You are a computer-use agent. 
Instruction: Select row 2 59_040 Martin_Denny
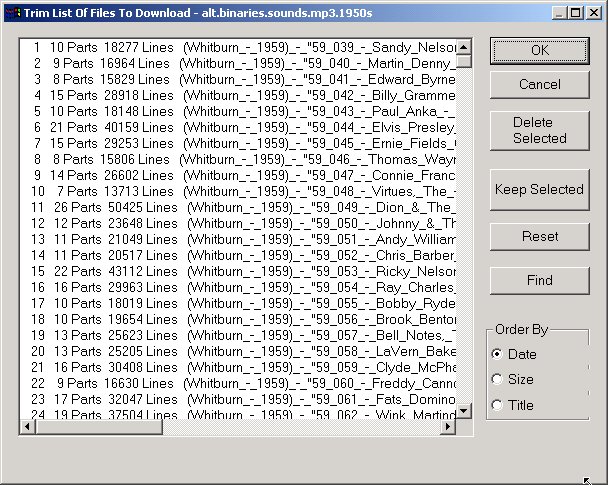[238, 63]
